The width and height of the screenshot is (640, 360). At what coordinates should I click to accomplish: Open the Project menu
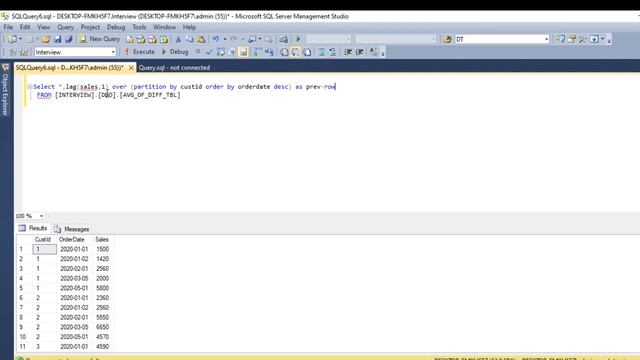click(x=90, y=27)
